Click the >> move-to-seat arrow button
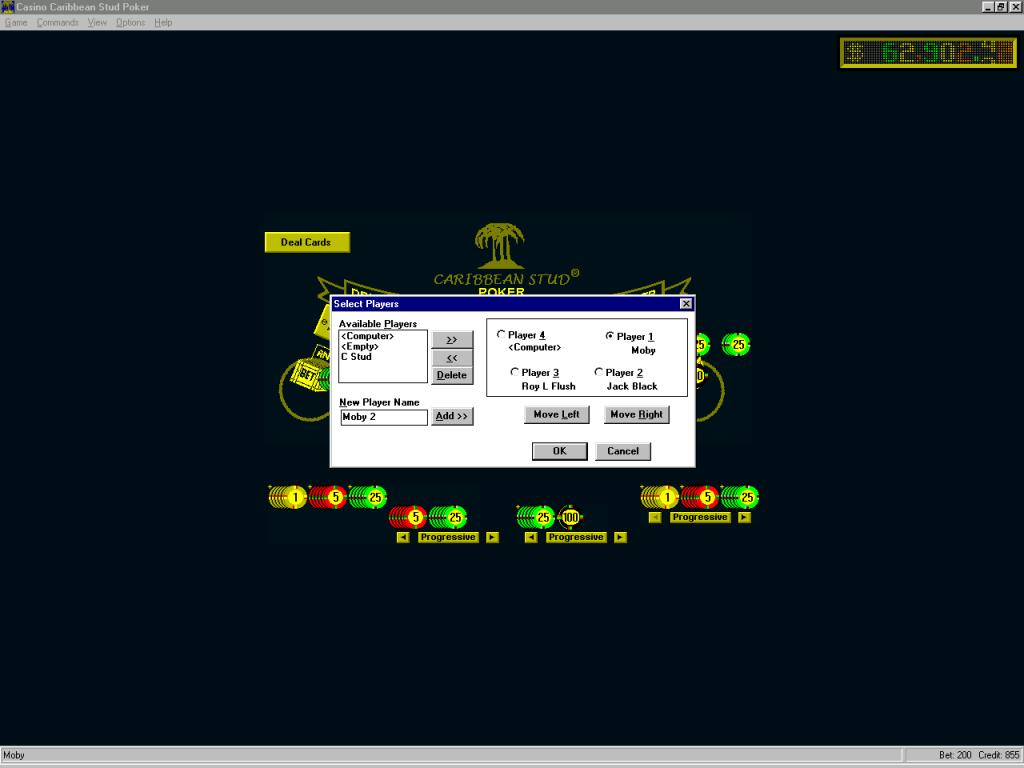Screen dimensions: 1024x768 coord(452,340)
